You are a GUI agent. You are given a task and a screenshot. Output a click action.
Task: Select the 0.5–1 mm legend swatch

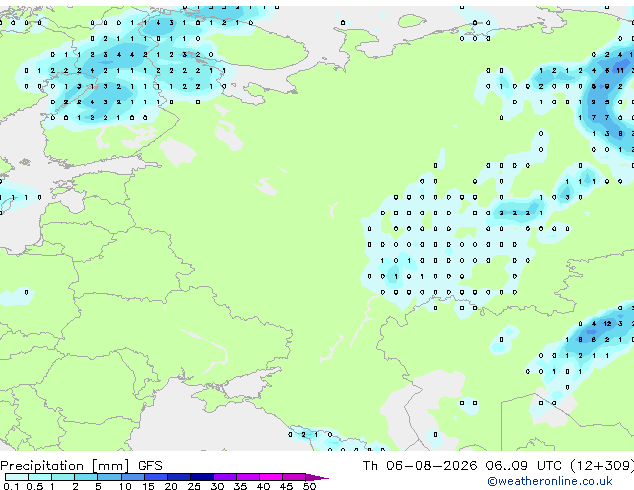tap(40, 477)
